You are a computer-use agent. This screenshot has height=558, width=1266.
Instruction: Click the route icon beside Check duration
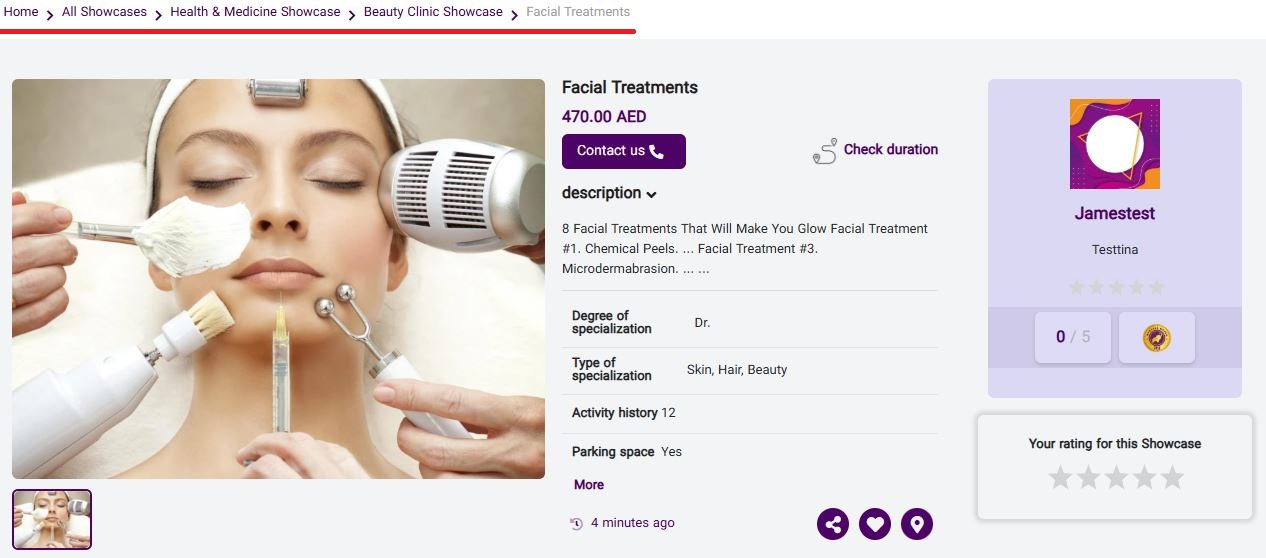pyautogui.click(x=825, y=152)
